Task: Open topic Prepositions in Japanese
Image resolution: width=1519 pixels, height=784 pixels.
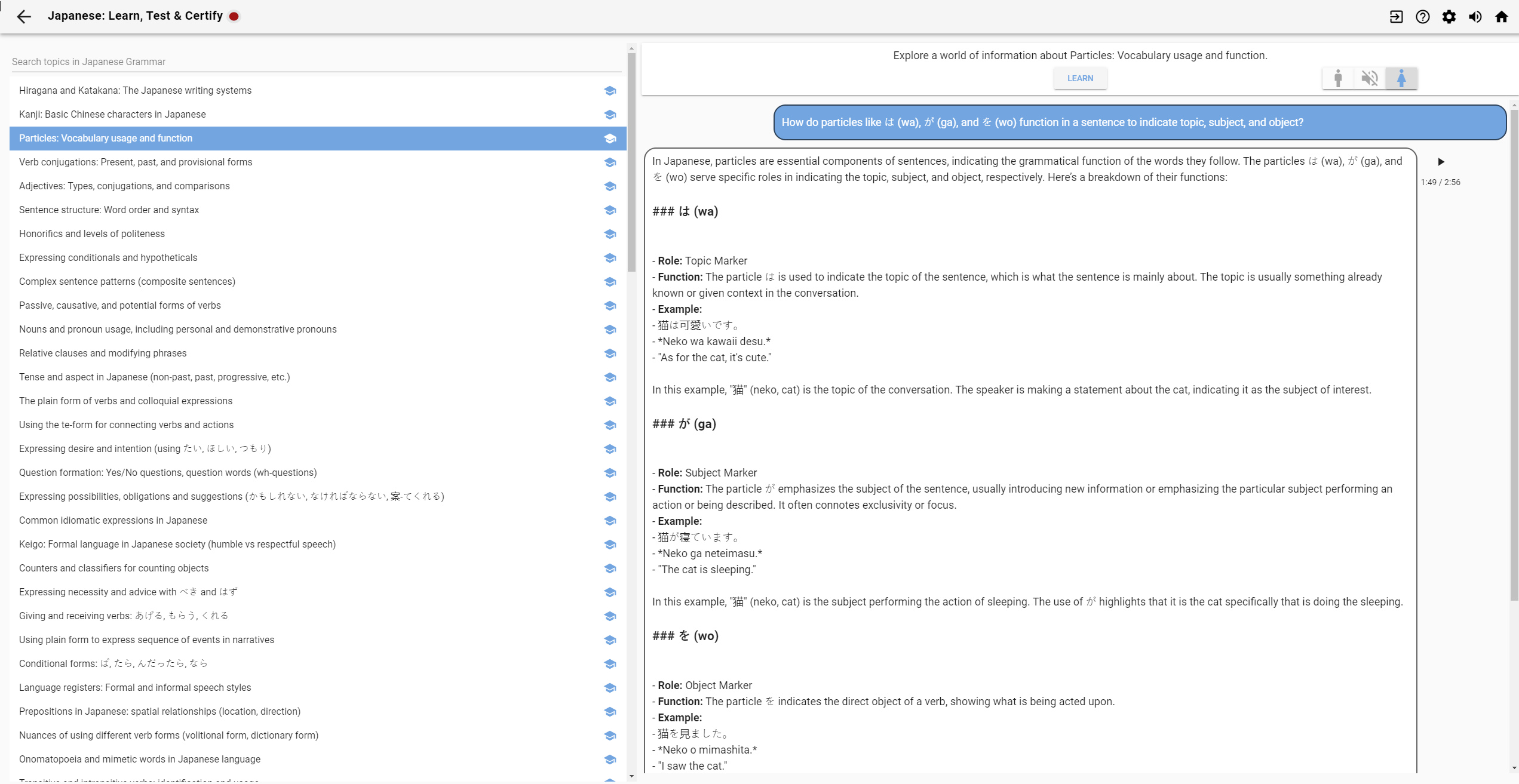Action: [x=318, y=711]
